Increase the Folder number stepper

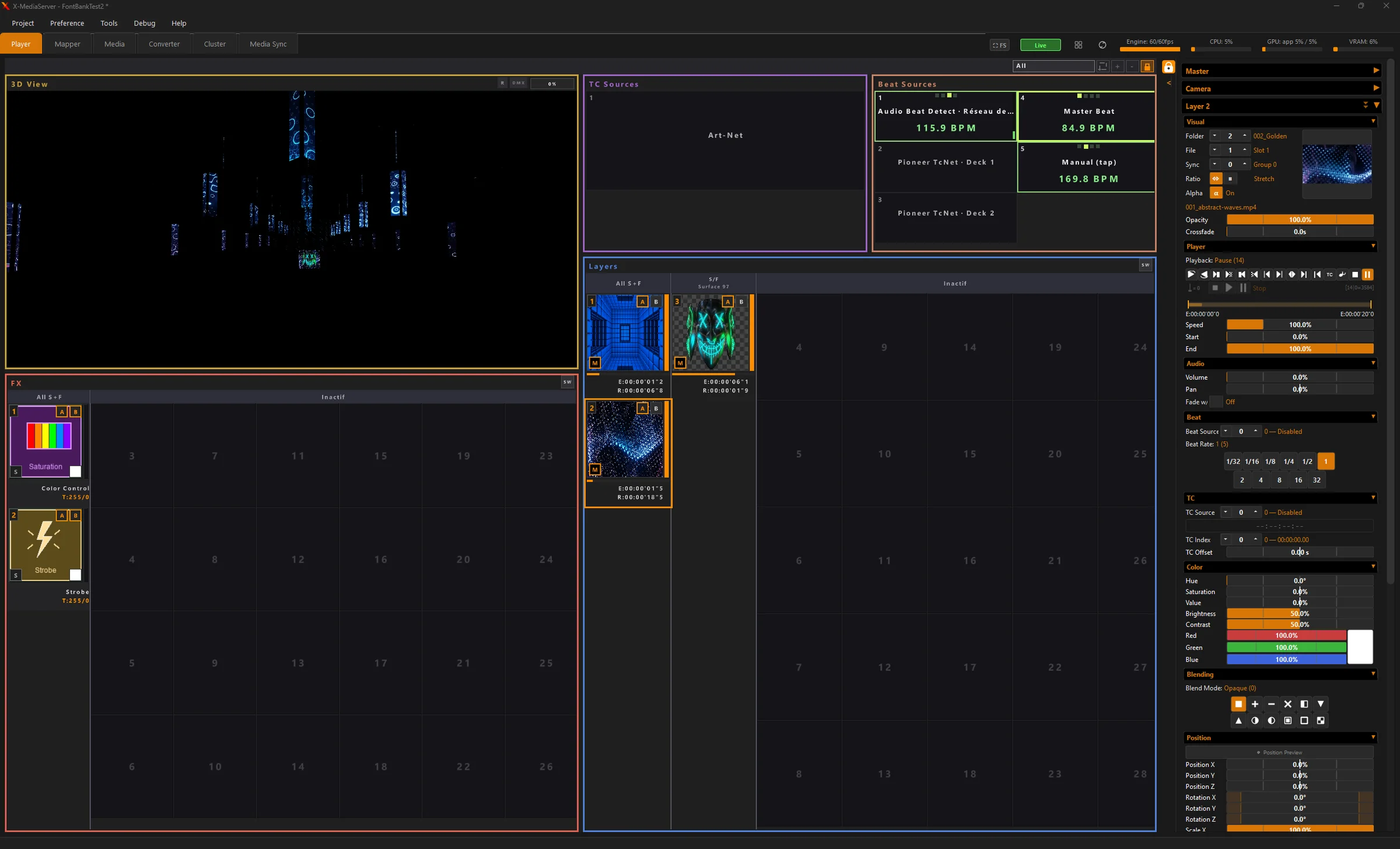click(1244, 136)
